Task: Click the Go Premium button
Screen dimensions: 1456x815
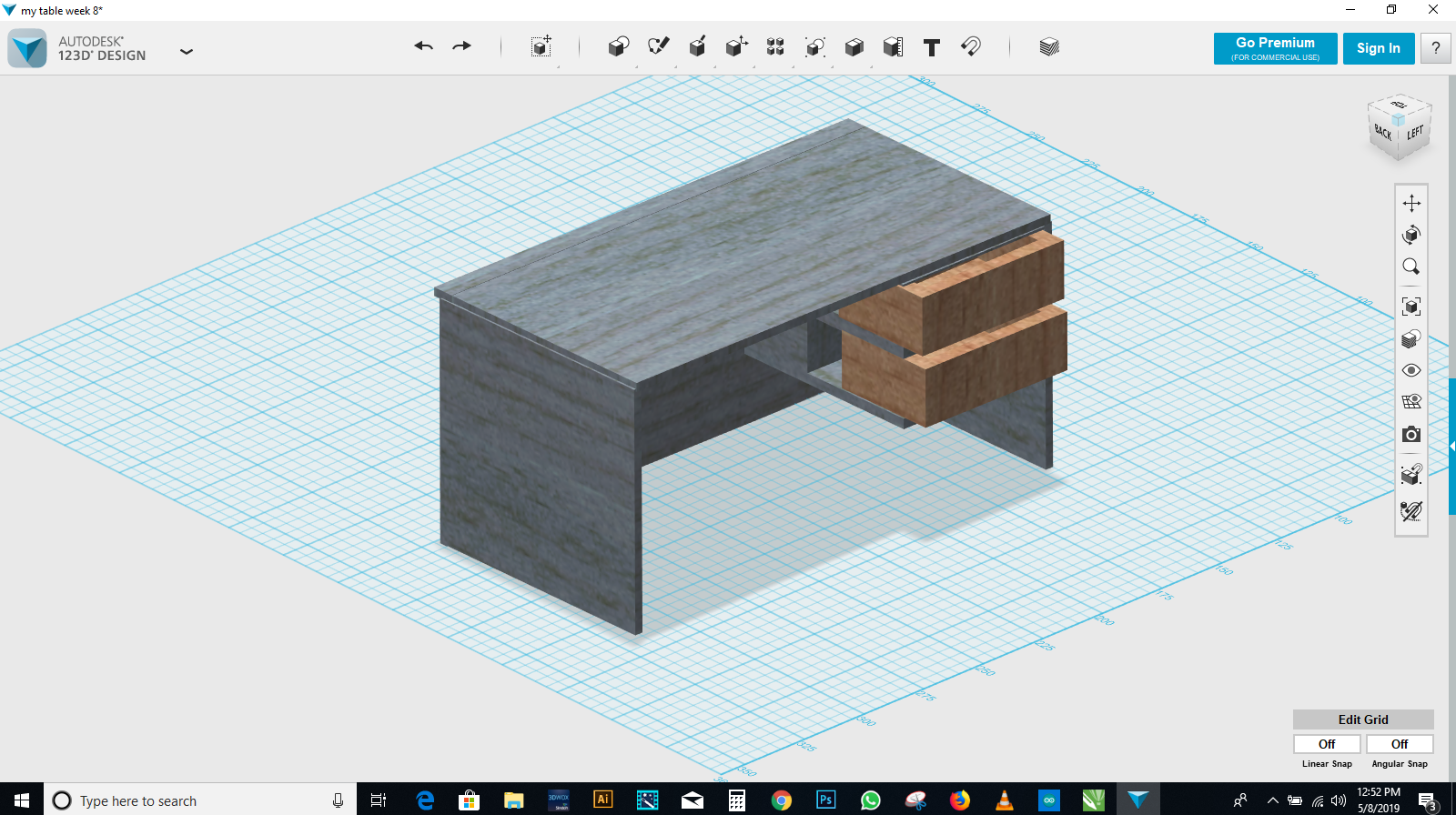Action: tap(1275, 48)
